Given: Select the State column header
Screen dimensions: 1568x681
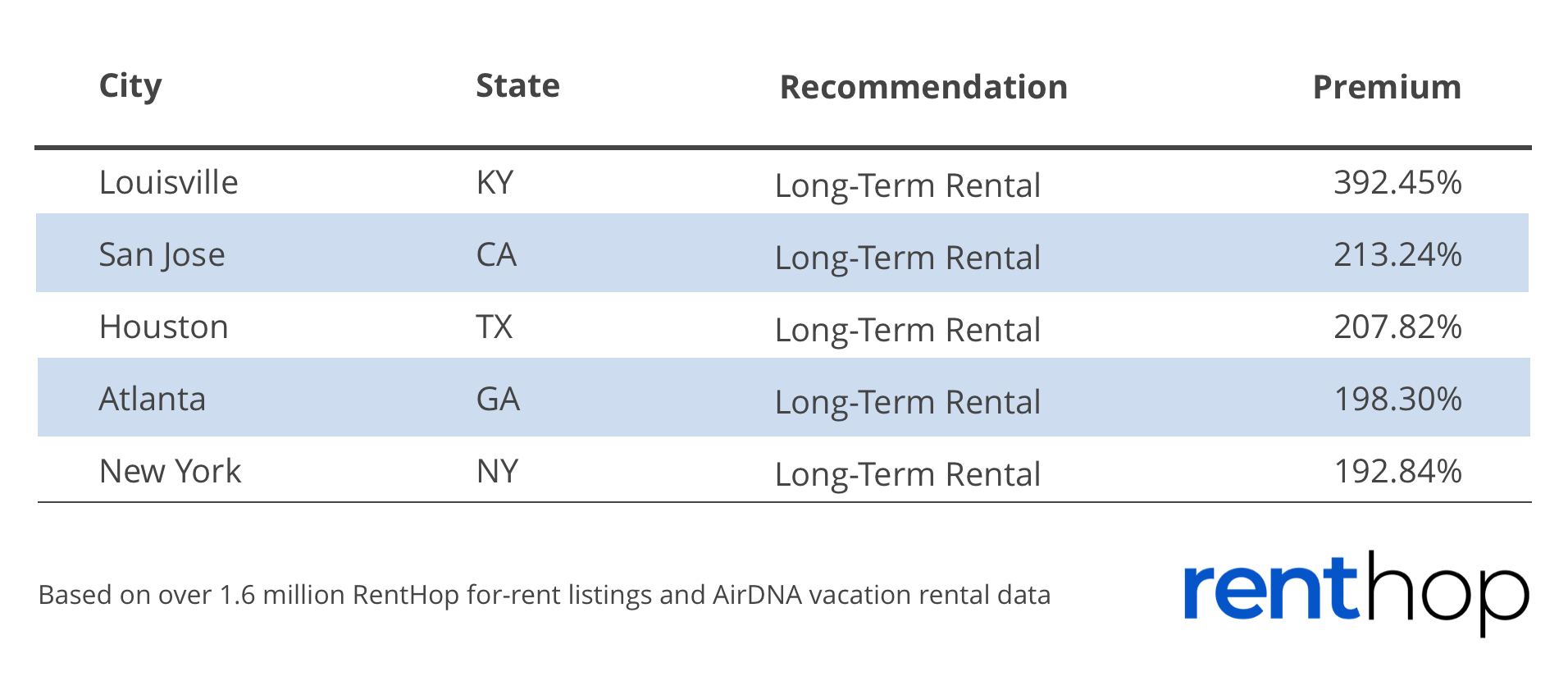Looking at the screenshot, I should coord(517,85).
